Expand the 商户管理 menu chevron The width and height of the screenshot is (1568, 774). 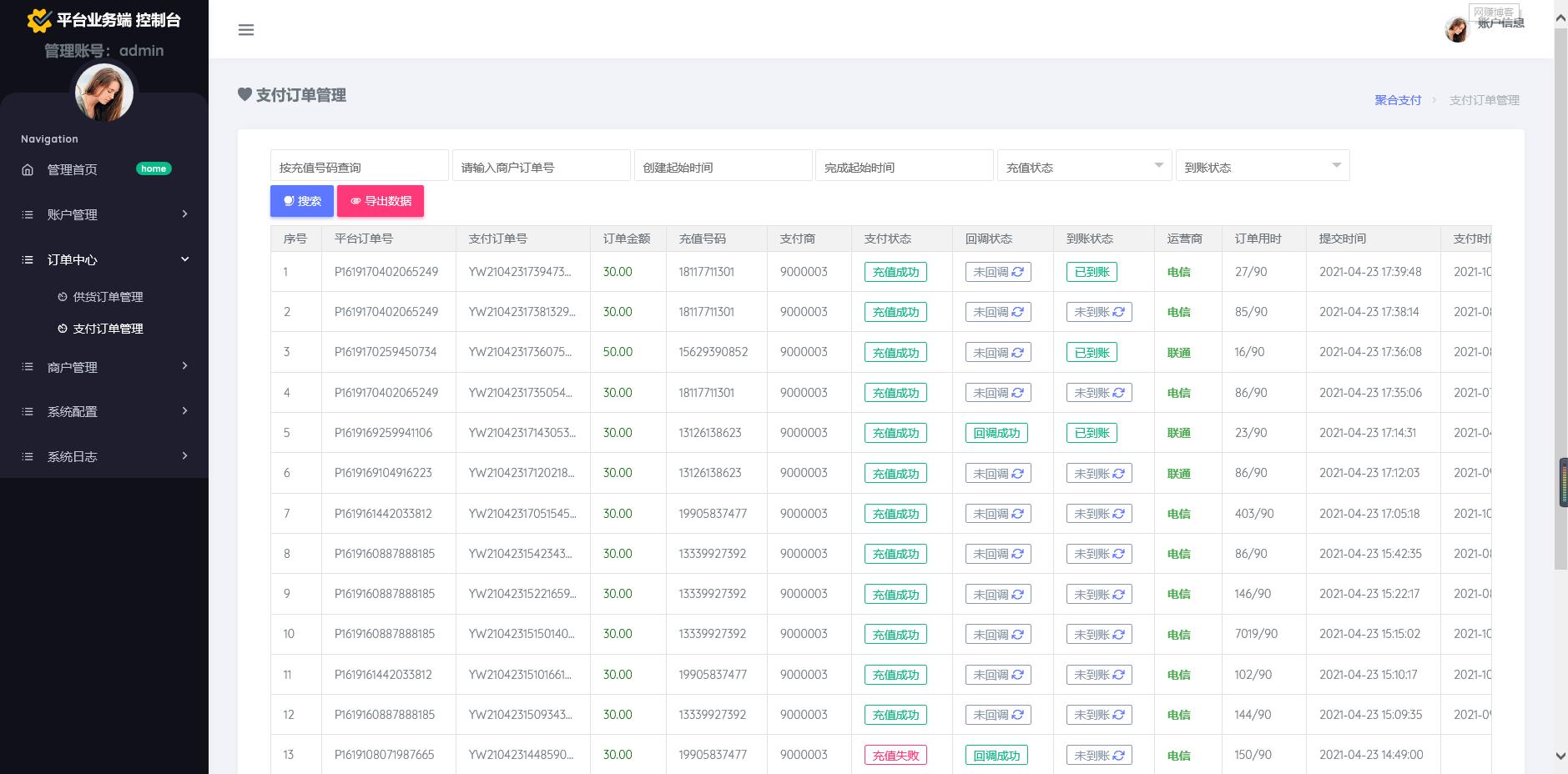[184, 366]
